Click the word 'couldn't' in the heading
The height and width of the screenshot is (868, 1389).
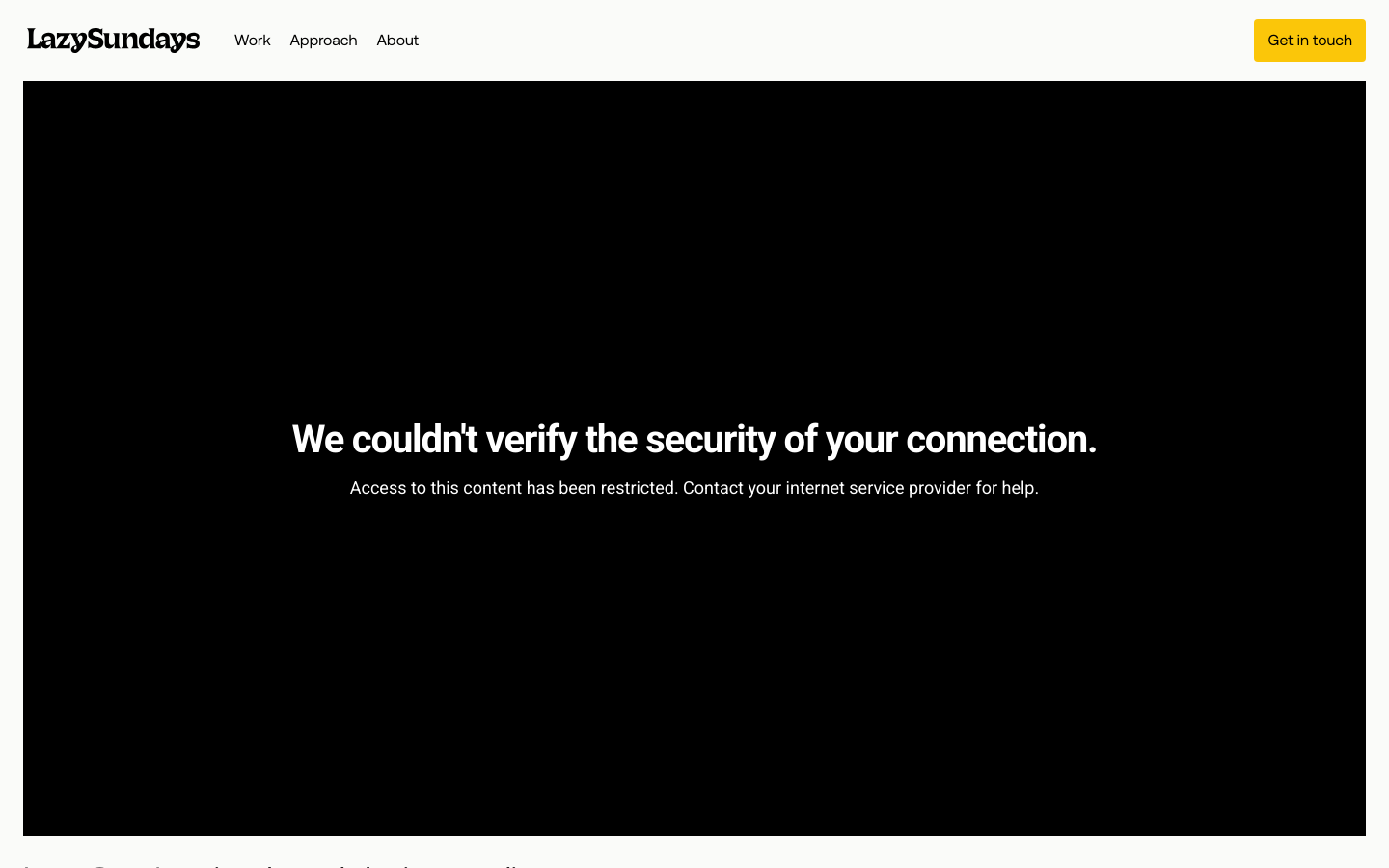click(x=415, y=440)
